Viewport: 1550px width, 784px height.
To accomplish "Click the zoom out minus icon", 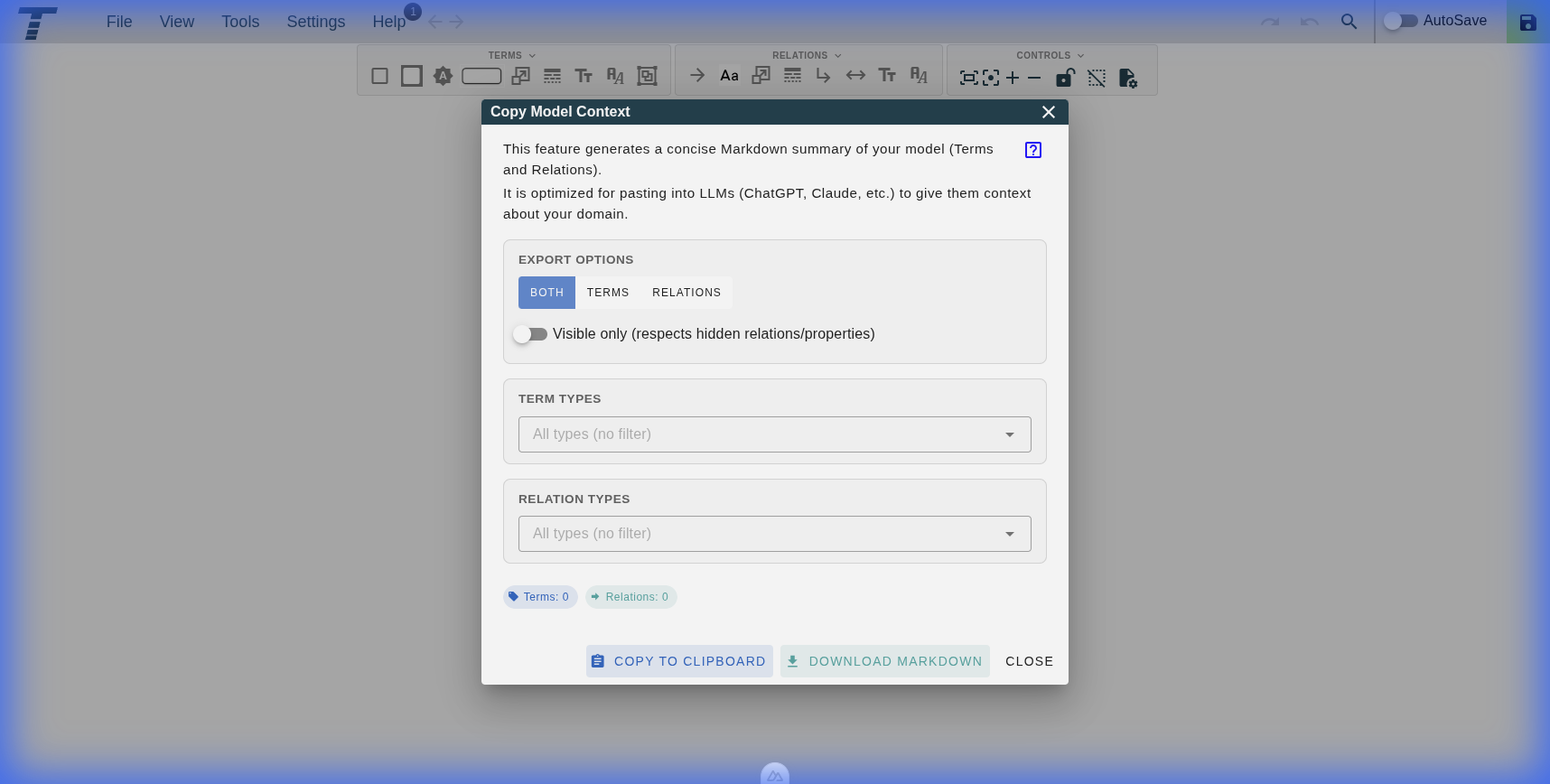I will (x=1034, y=79).
